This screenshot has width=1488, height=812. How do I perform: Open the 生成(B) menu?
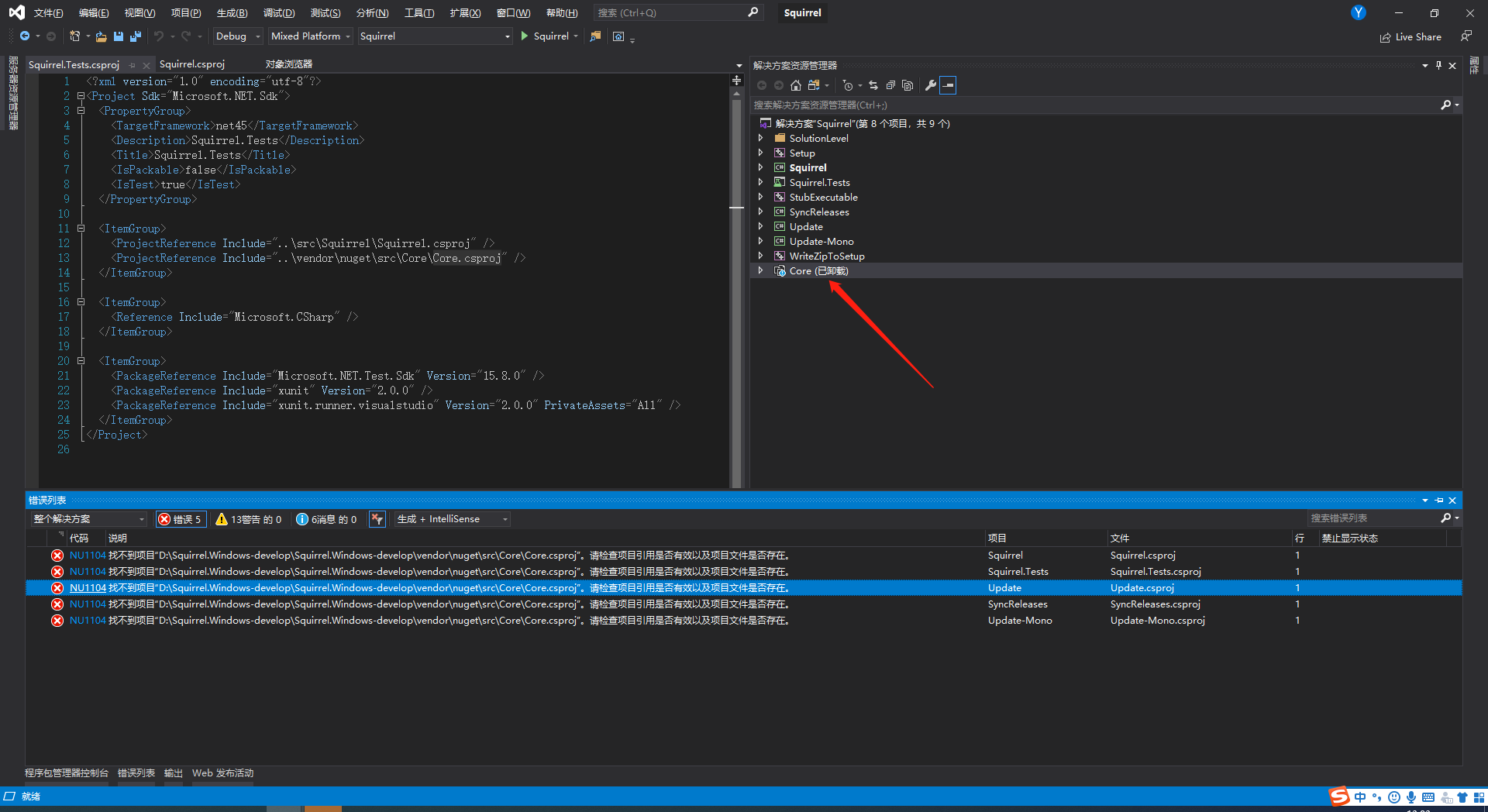tap(231, 12)
